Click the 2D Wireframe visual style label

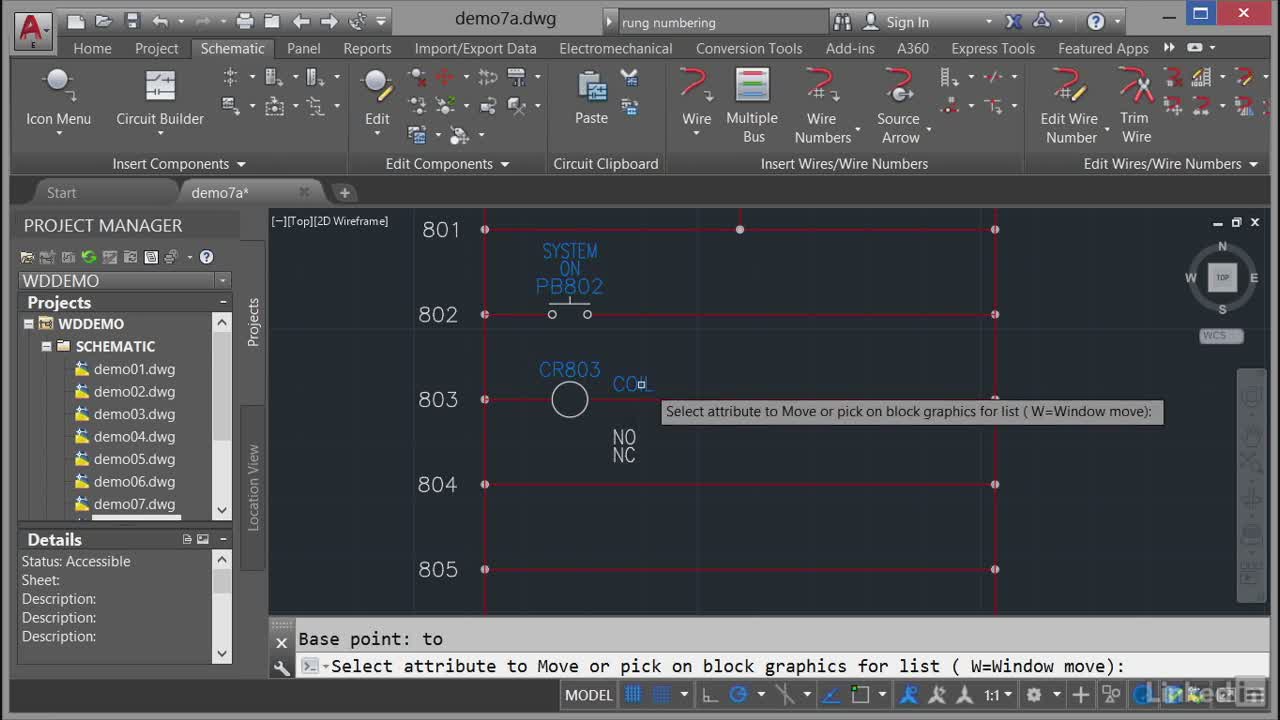point(351,221)
